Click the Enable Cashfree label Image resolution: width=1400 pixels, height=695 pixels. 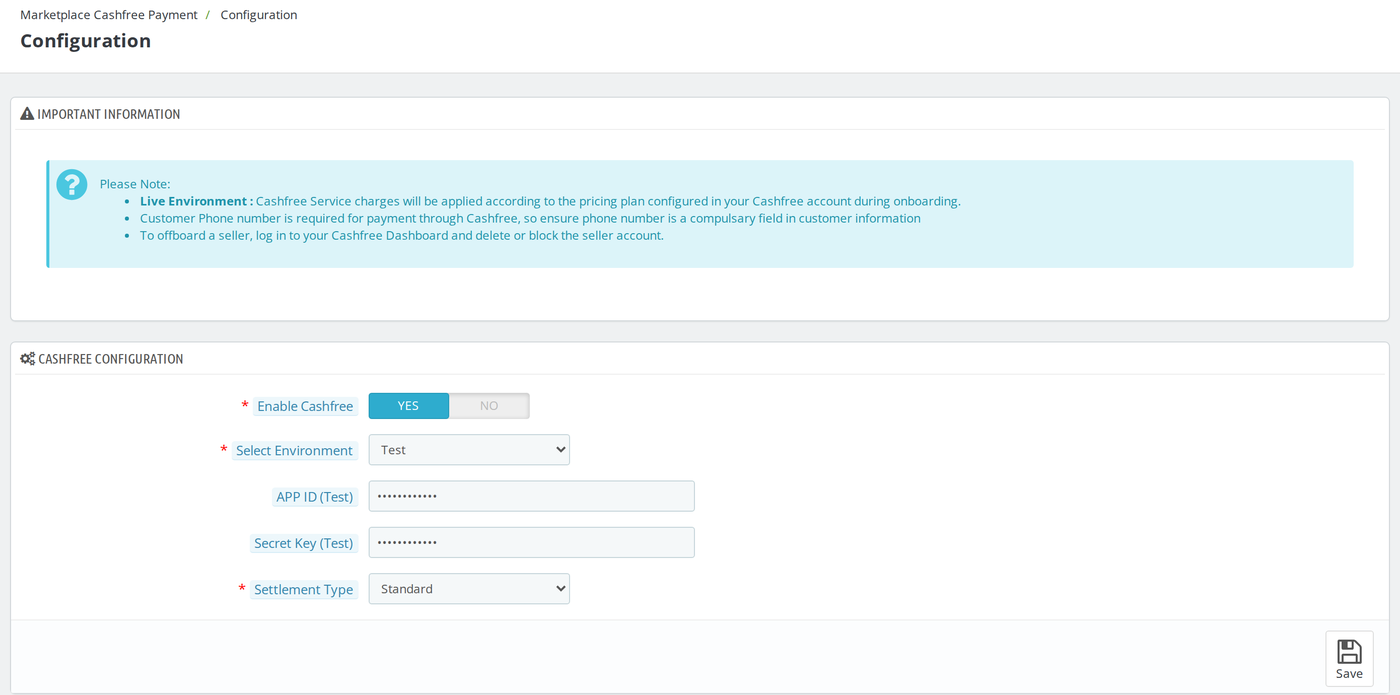[305, 406]
